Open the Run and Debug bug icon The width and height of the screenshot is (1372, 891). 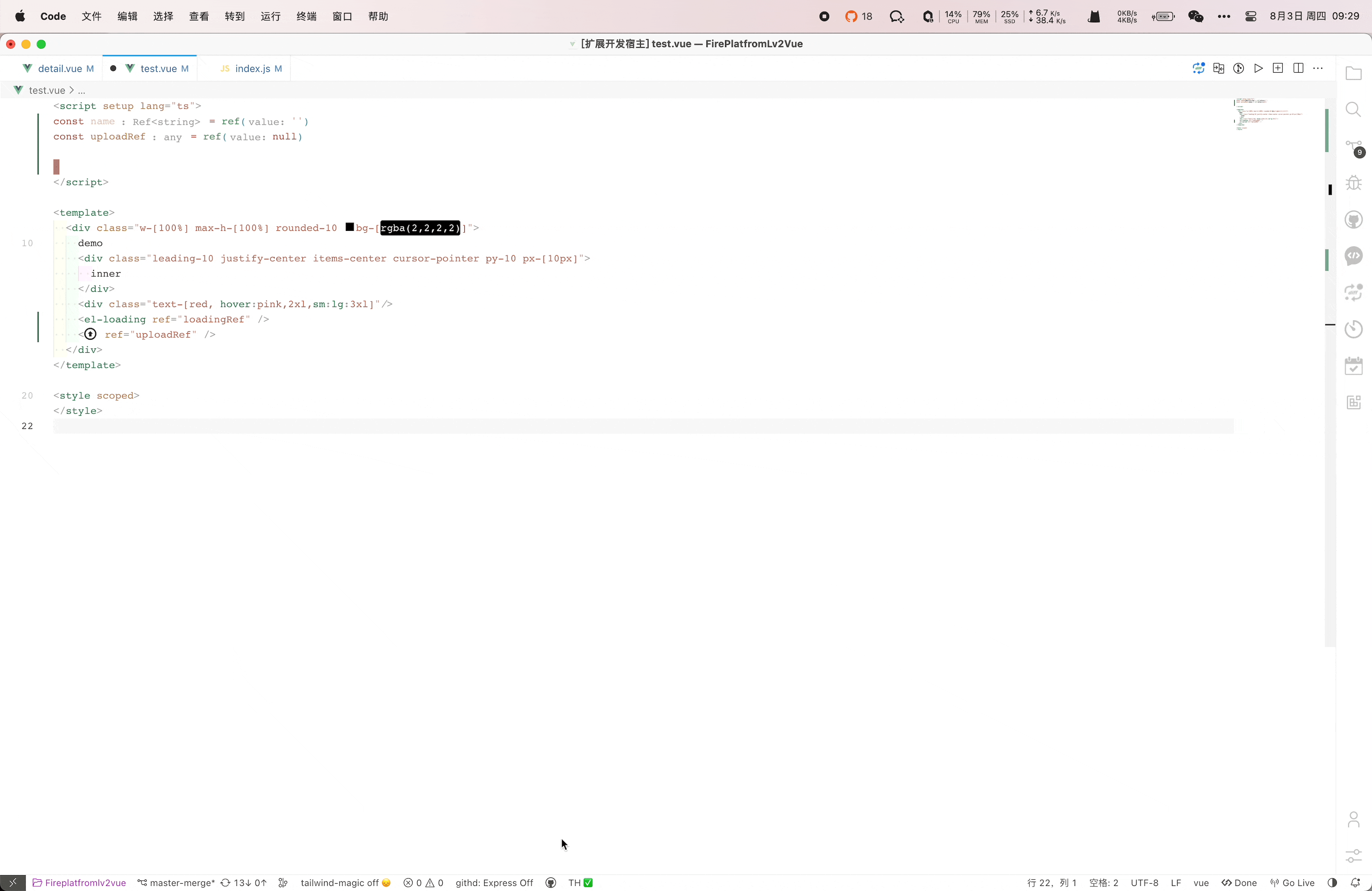[x=1353, y=183]
